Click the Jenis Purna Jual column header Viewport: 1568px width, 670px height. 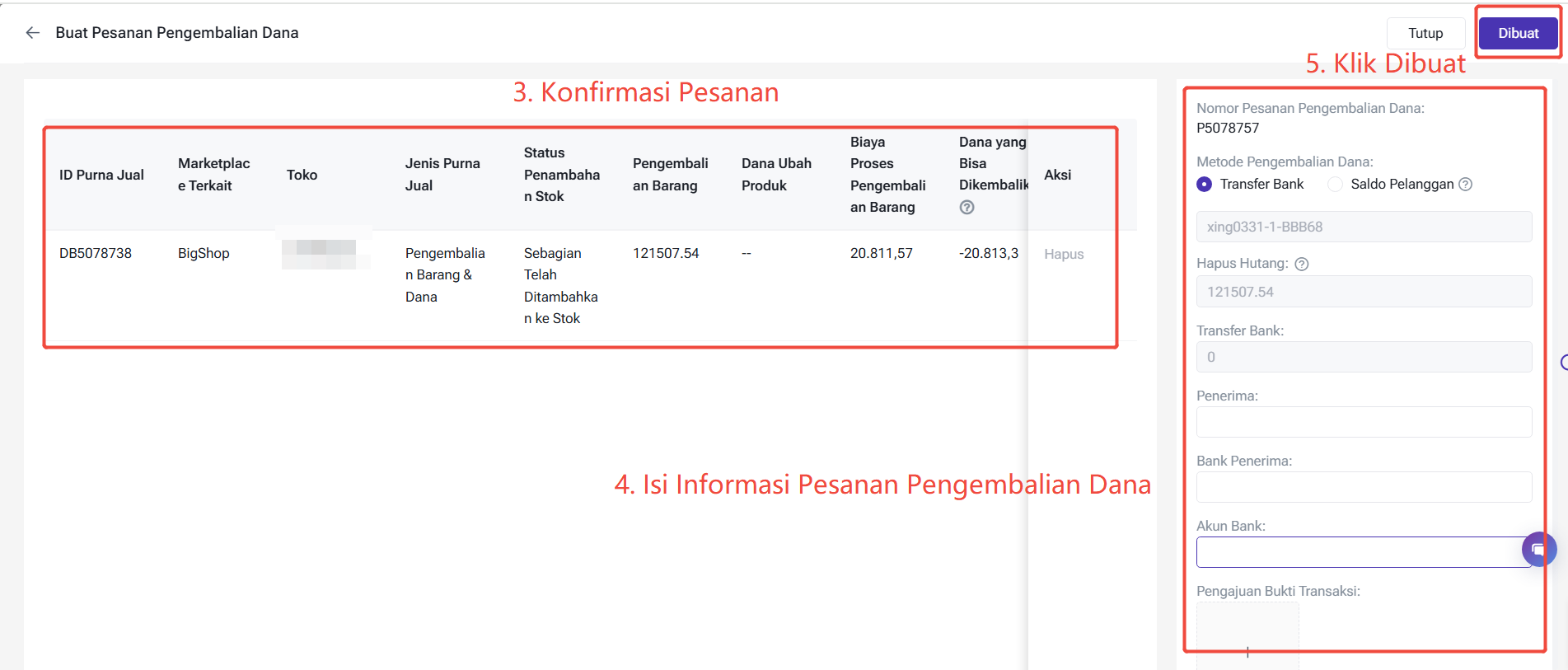(x=442, y=175)
